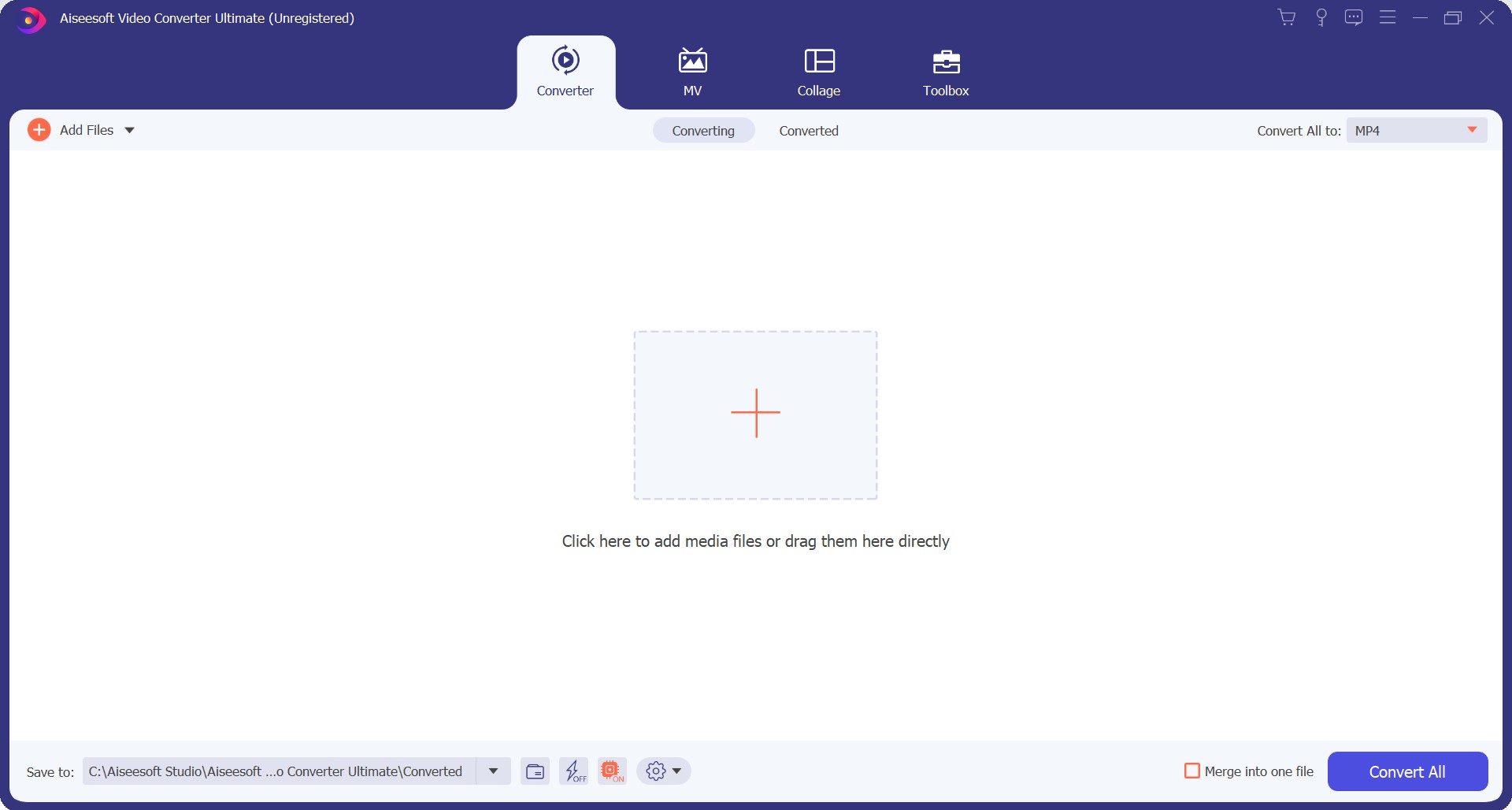Open the shopping cart purchase icon
The height and width of the screenshot is (810, 1512).
point(1287,17)
